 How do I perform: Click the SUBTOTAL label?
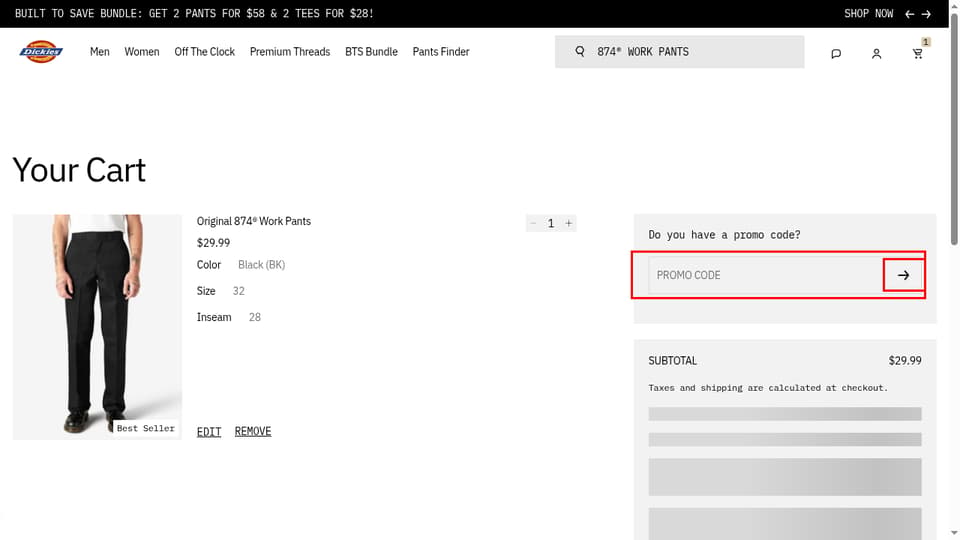[672, 361]
